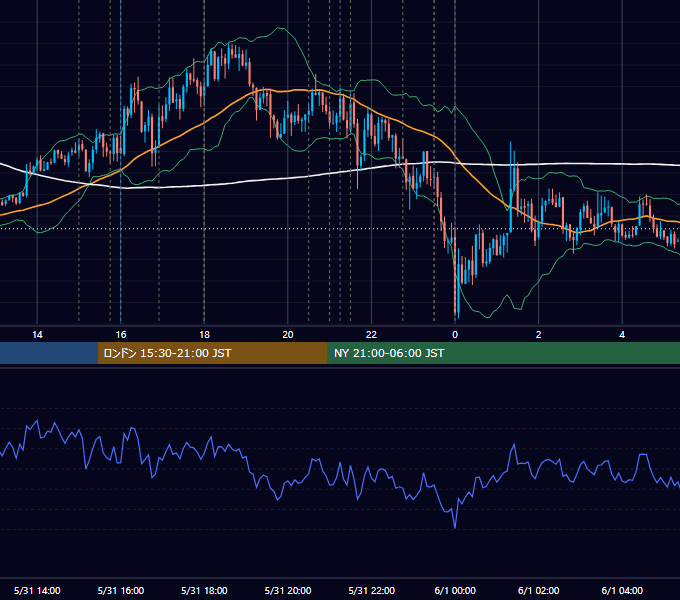Click the 16 hour label on the price chart axis
Viewport: 680px width, 600px height.
pyautogui.click(x=121, y=335)
